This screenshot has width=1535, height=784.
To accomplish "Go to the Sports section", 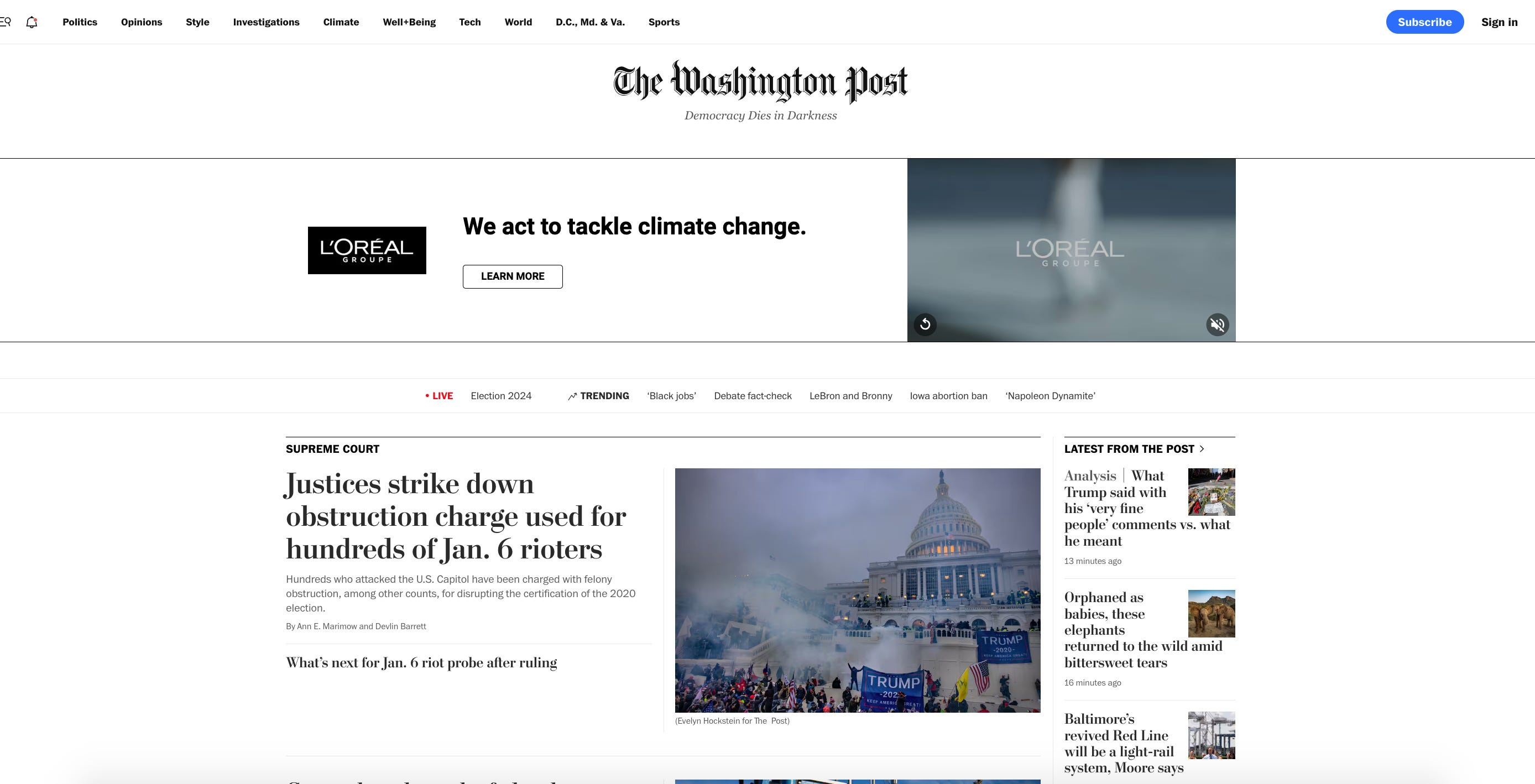I will (x=664, y=22).
